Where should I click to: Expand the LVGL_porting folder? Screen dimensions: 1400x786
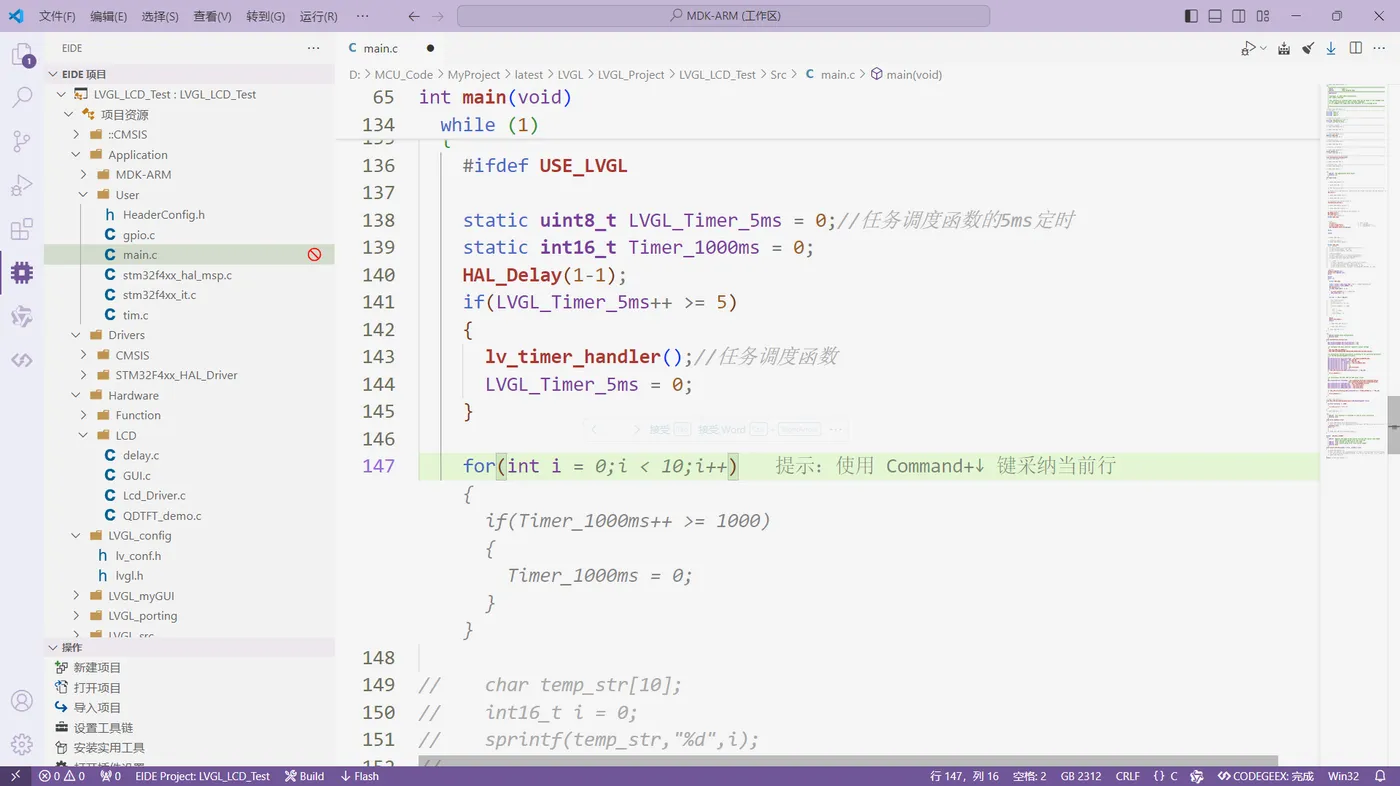77,615
